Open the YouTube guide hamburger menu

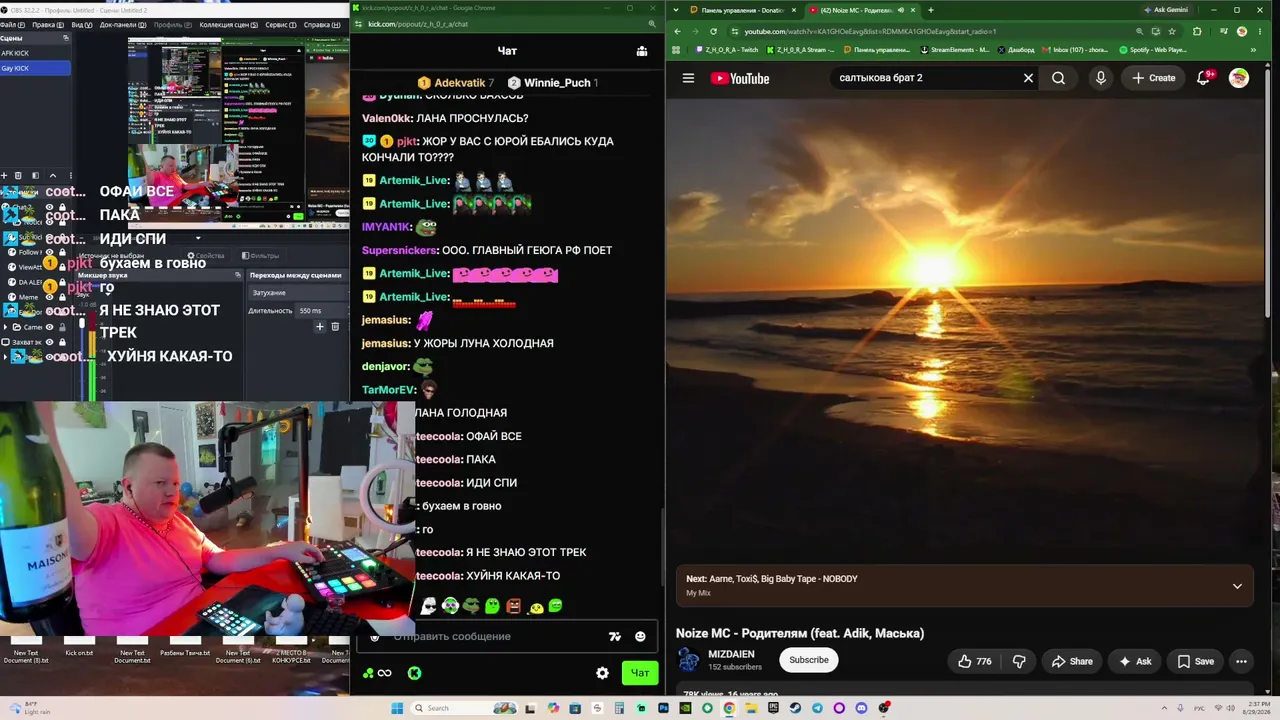[x=688, y=78]
